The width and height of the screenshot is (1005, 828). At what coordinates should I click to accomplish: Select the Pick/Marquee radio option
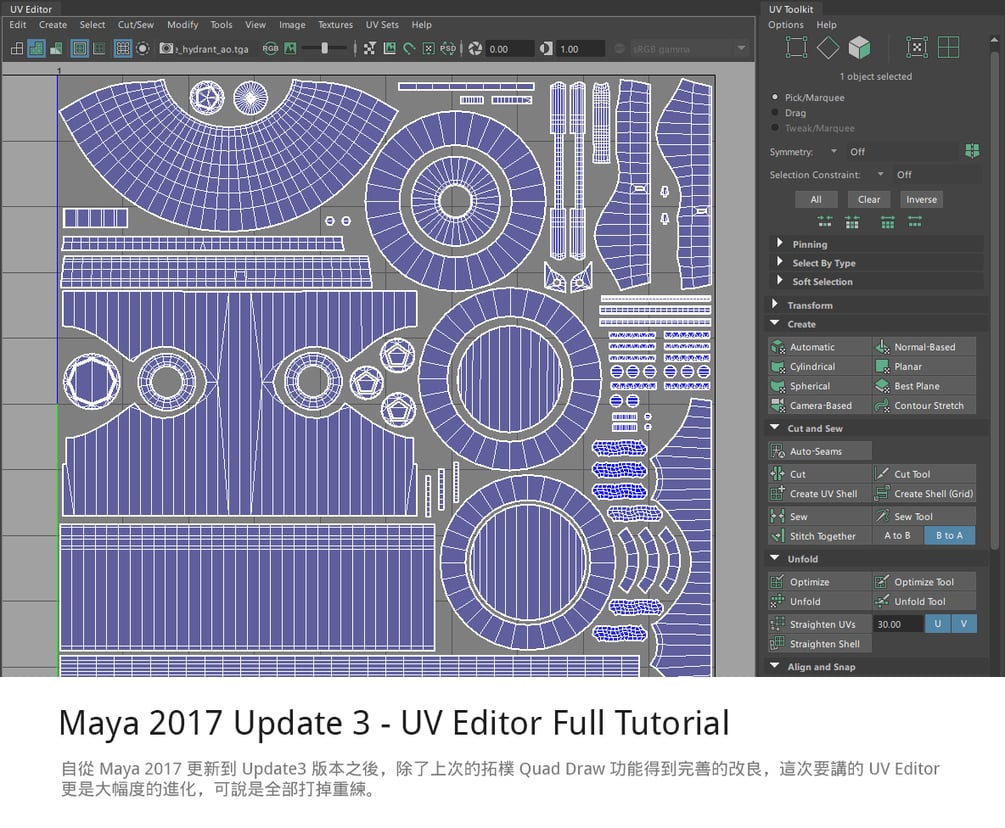coord(775,97)
